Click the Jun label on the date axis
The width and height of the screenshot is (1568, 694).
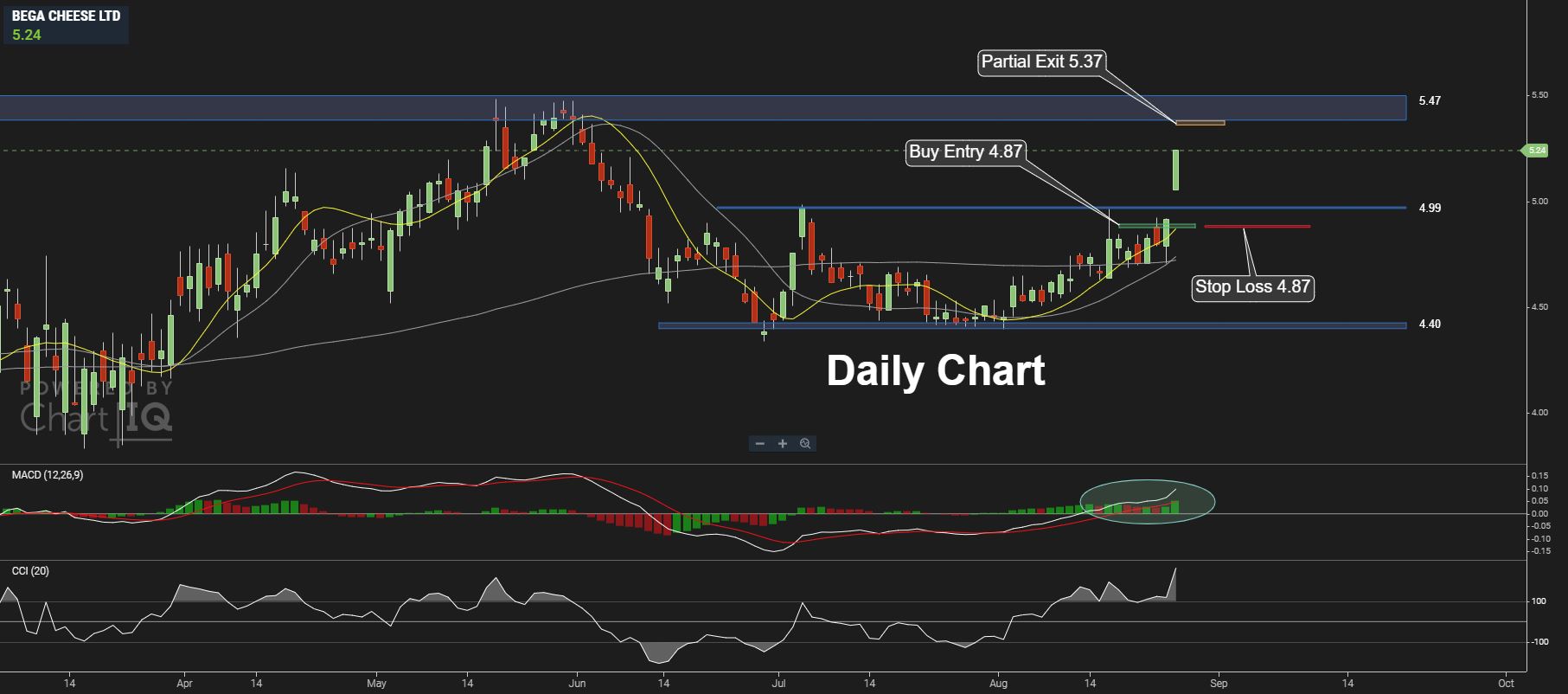pos(577,684)
